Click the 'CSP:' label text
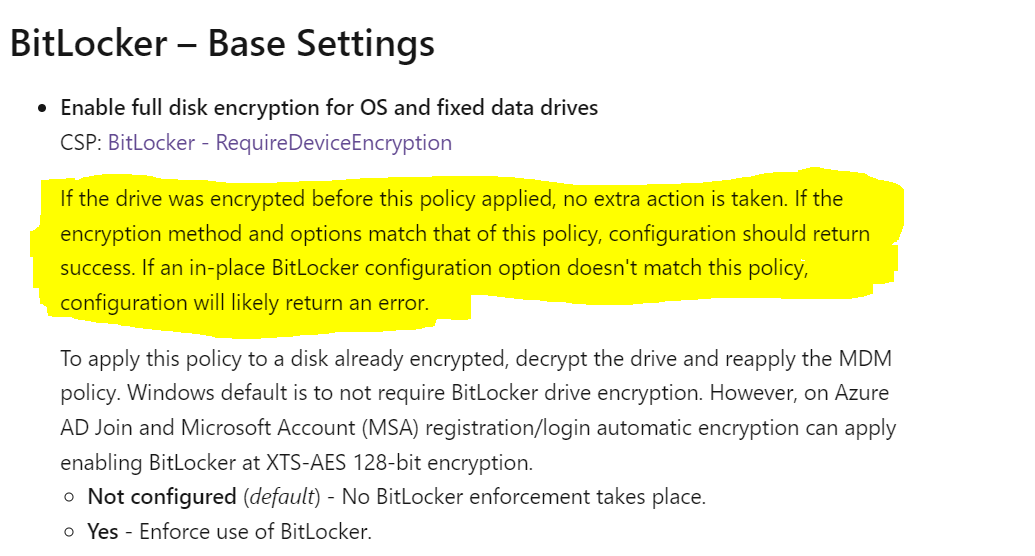This screenshot has height=556, width=1035. [x=81, y=143]
